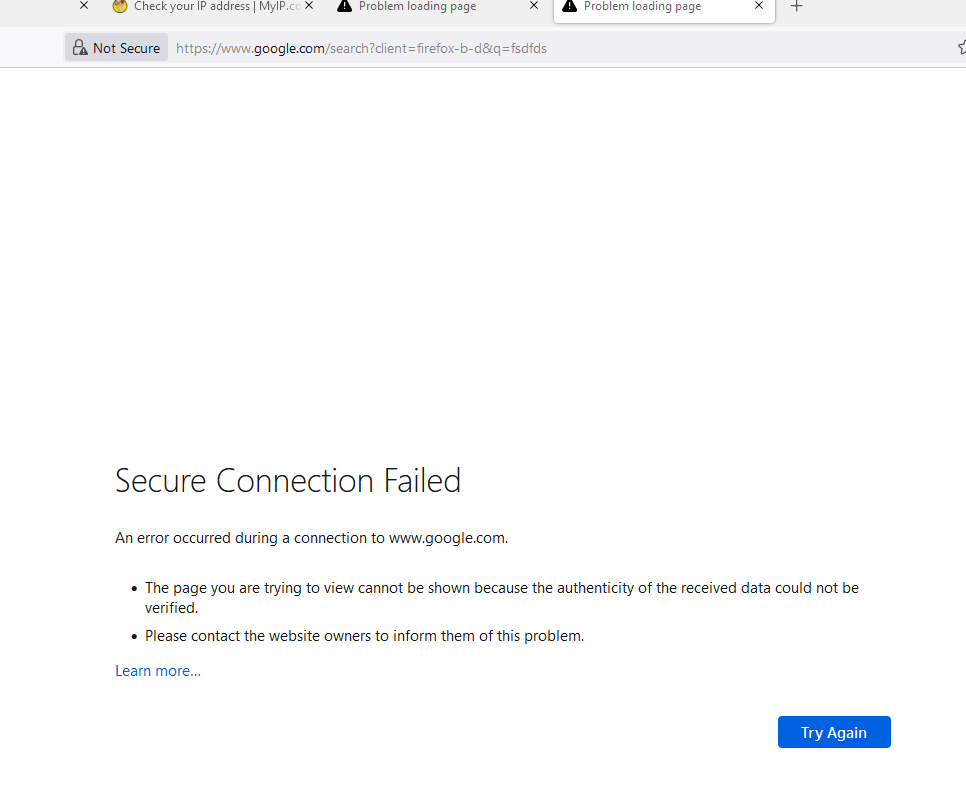Viewport: 966px width, 796px height.
Task: Click the warning triangle icon on the middle tab
Action: coord(344,6)
